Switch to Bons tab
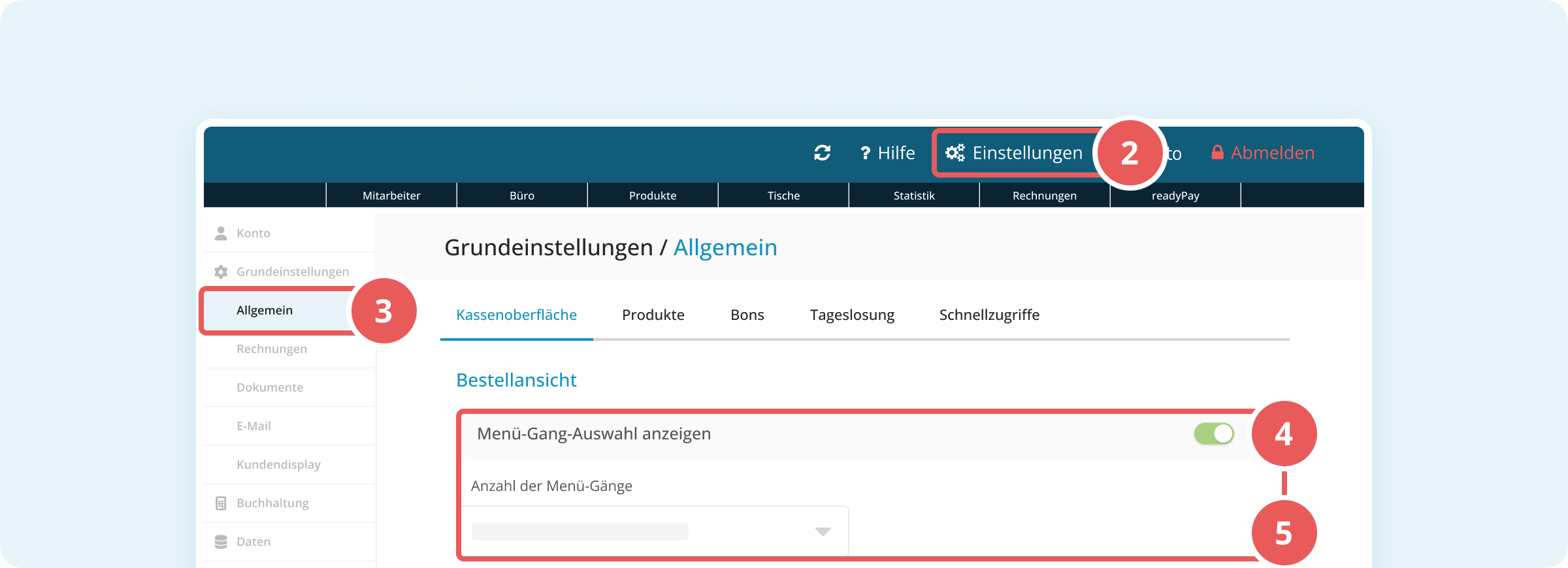This screenshot has width=1568, height=568. point(747,315)
